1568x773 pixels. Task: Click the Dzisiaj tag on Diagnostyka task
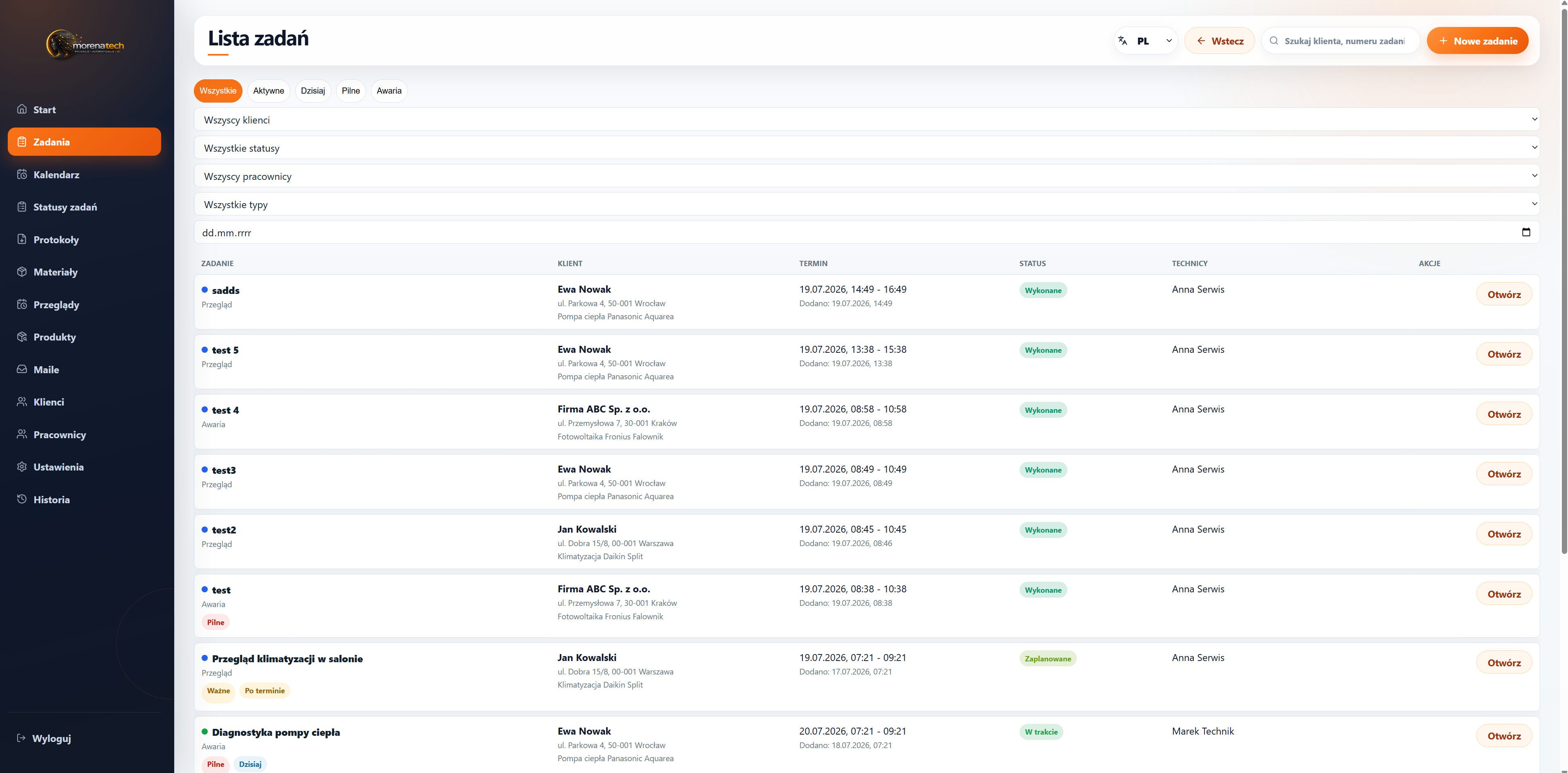coord(250,764)
